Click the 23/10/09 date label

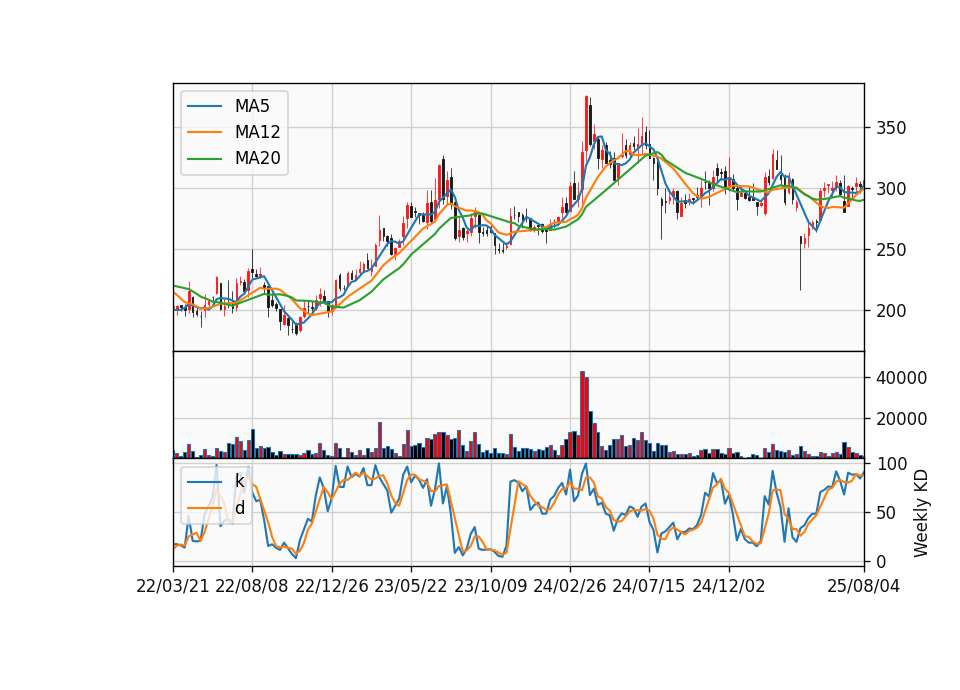pos(490,586)
